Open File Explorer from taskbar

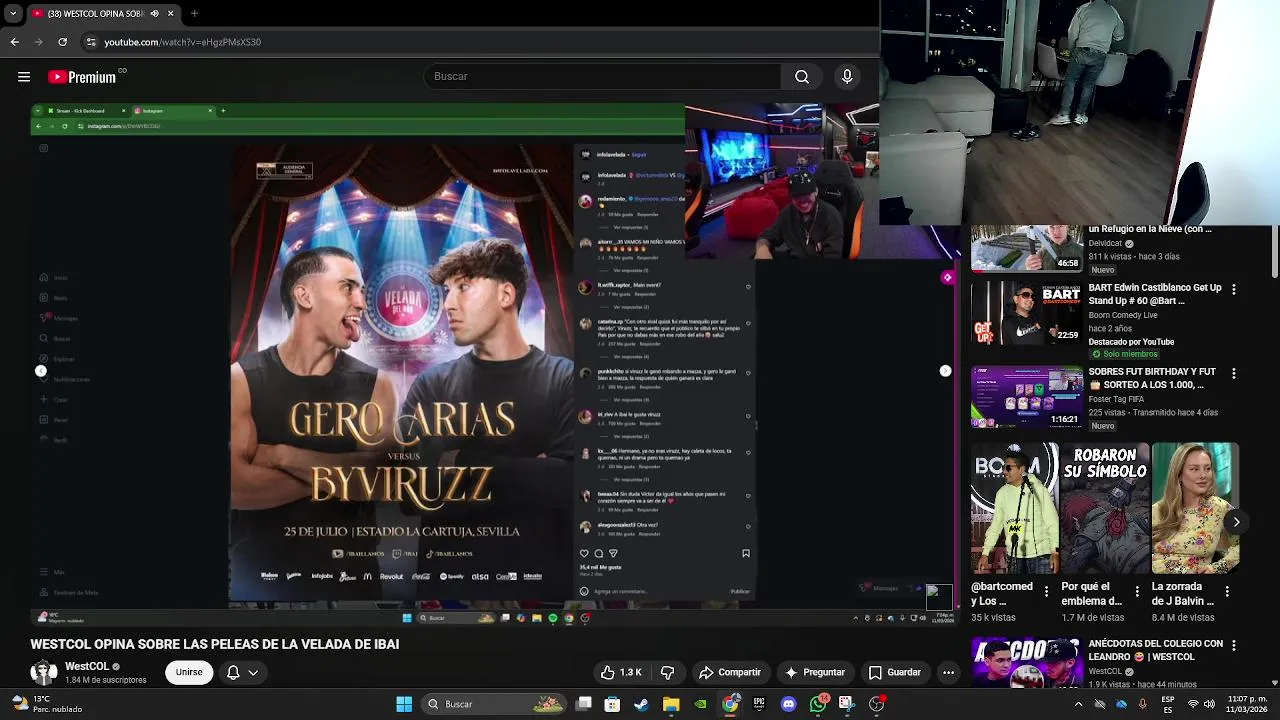click(671, 704)
